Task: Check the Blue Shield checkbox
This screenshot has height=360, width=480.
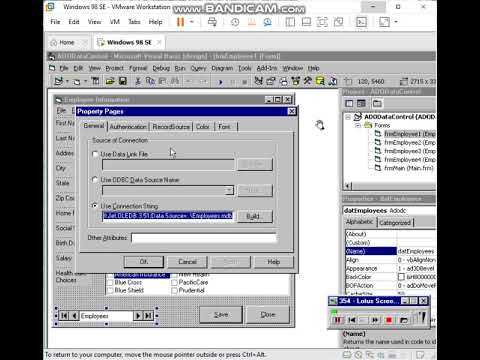Action: pos(110,291)
